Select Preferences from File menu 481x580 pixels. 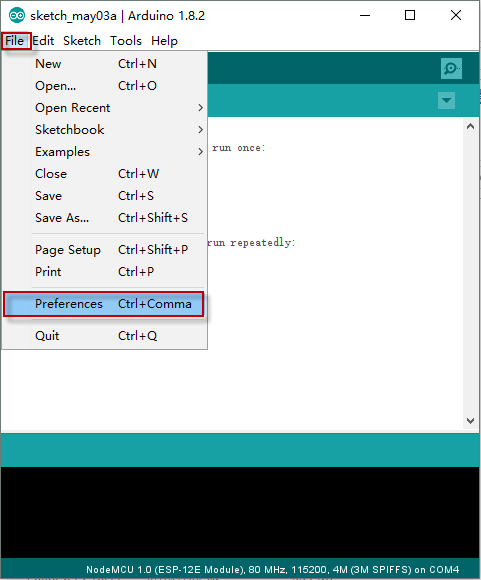[x=104, y=304]
